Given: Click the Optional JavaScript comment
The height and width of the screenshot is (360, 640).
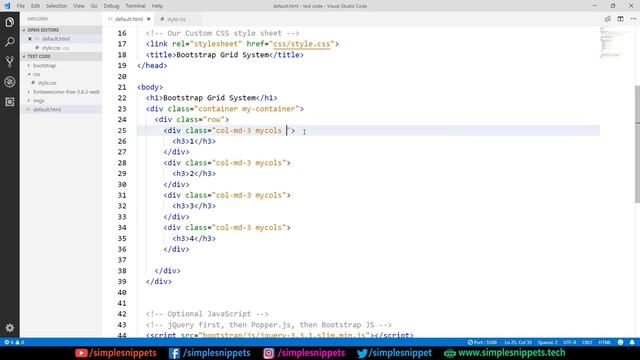Looking at the screenshot, I should [x=207, y=314].
